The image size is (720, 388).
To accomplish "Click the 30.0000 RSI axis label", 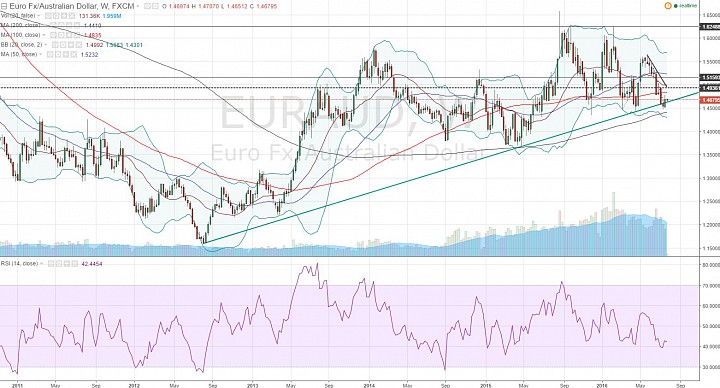I will coord(711,367).
